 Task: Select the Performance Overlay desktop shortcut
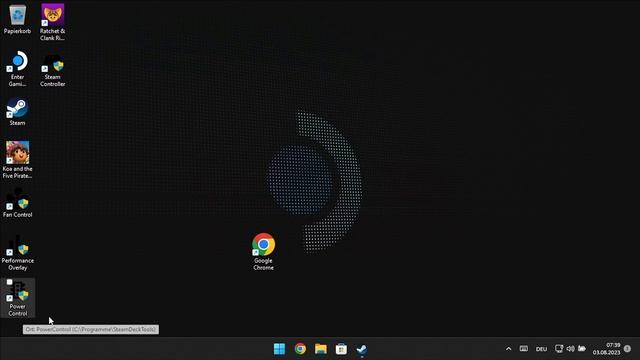(x=18, y=252)
